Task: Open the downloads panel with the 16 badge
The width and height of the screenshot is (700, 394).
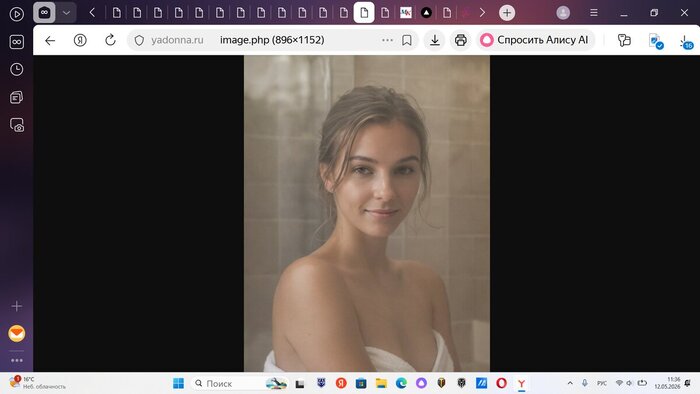Action: [x=686, y=42]
